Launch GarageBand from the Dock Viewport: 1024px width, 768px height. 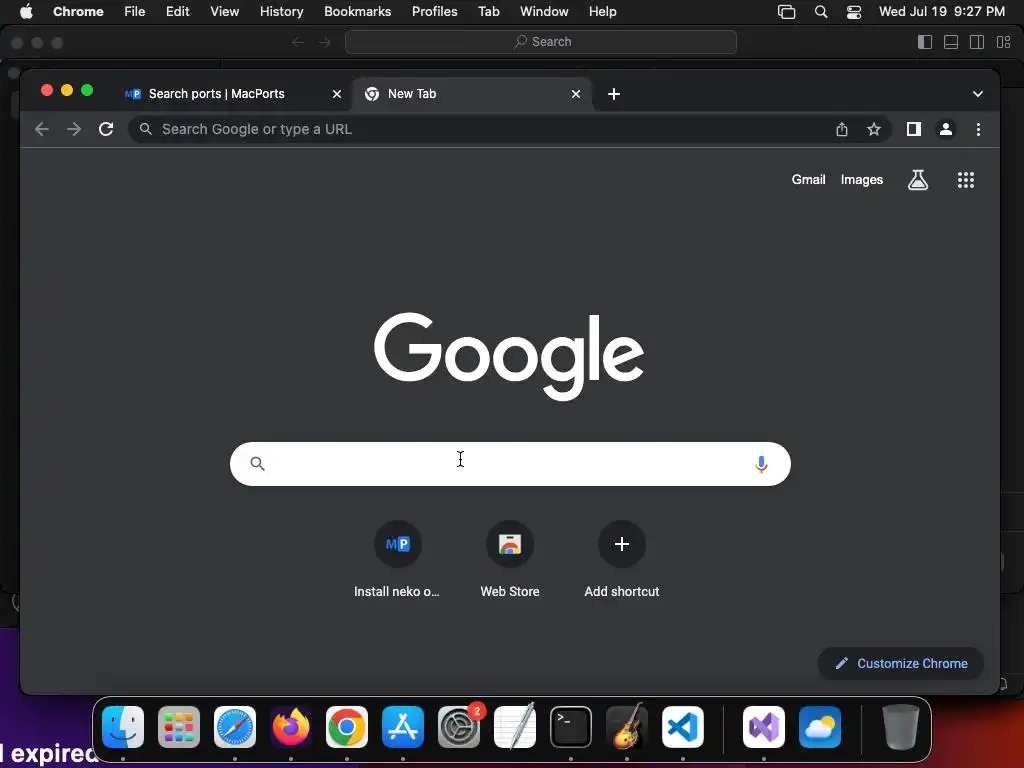627,727
